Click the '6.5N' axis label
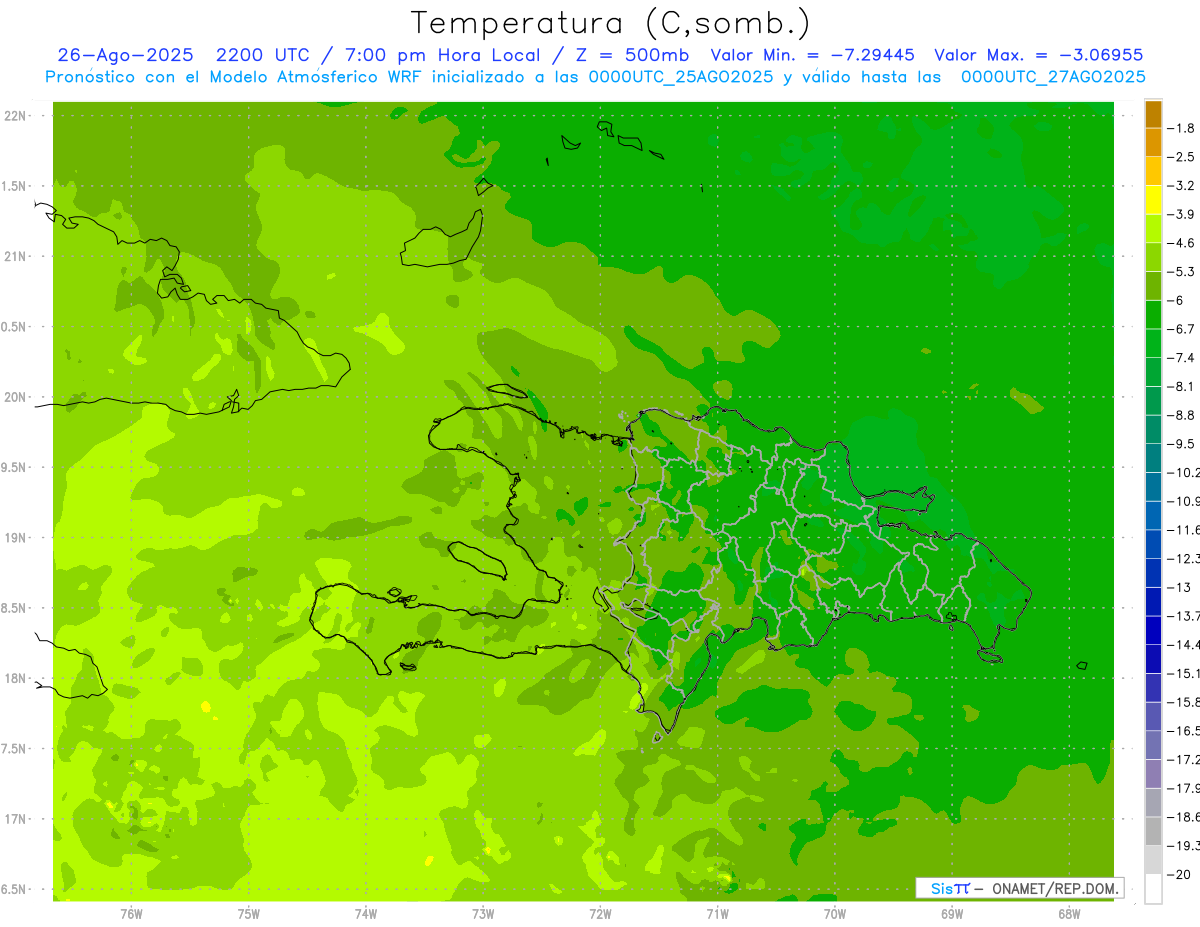 point(15,889)
